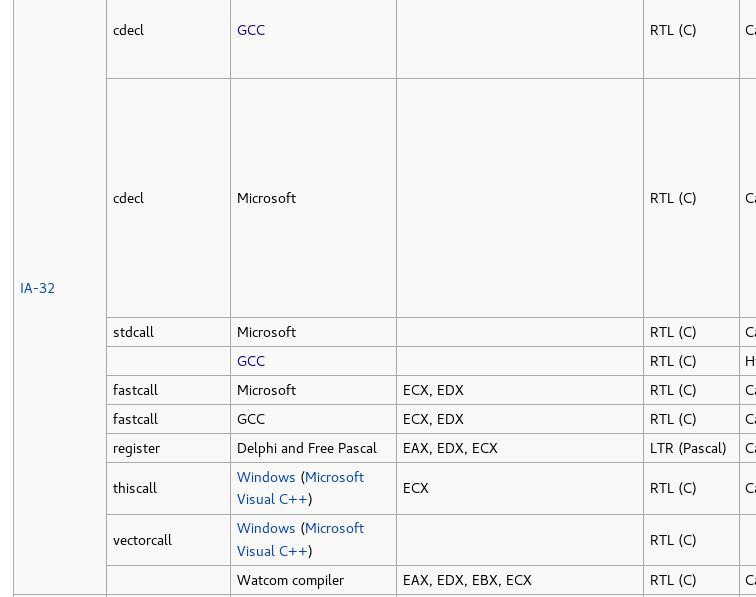This screenshot has width=756, height=597.
Task: Open Microsoft Visual C++ link for vectorcall
Action: point(334,528)
